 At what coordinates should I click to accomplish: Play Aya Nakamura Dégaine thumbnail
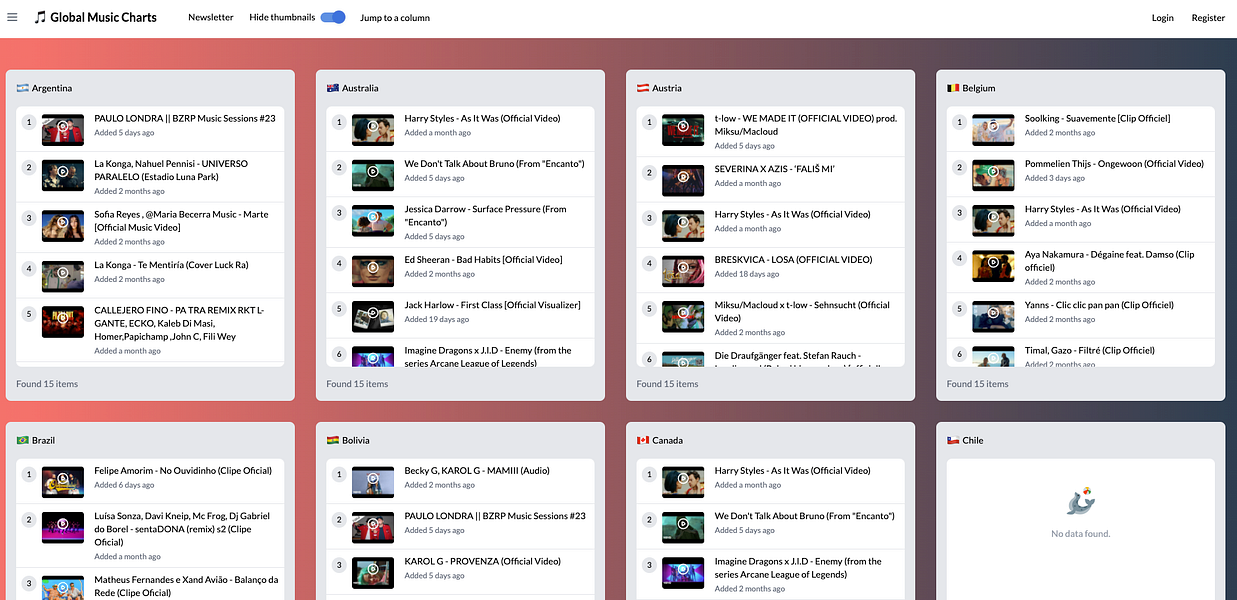[x=993, y=266]
